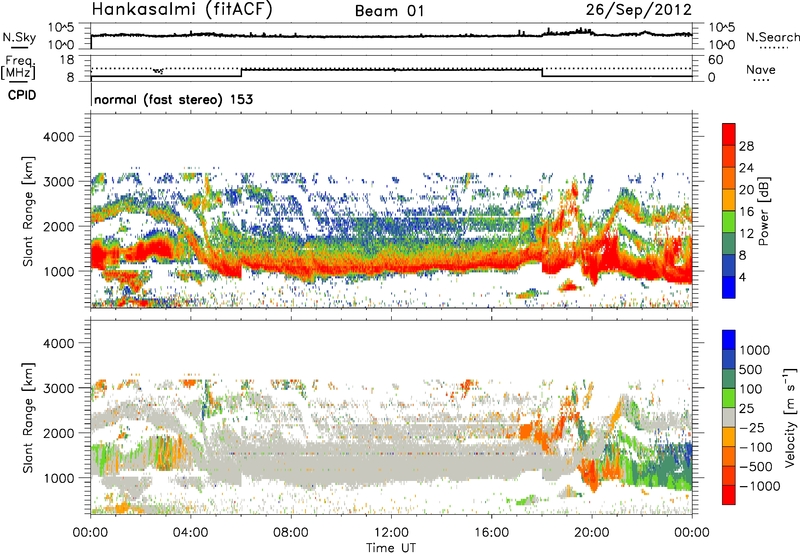This screenshot has width=800, height=554.
Task: Click the '04:00' time axis tick label
Action: [x=191, y=533]
